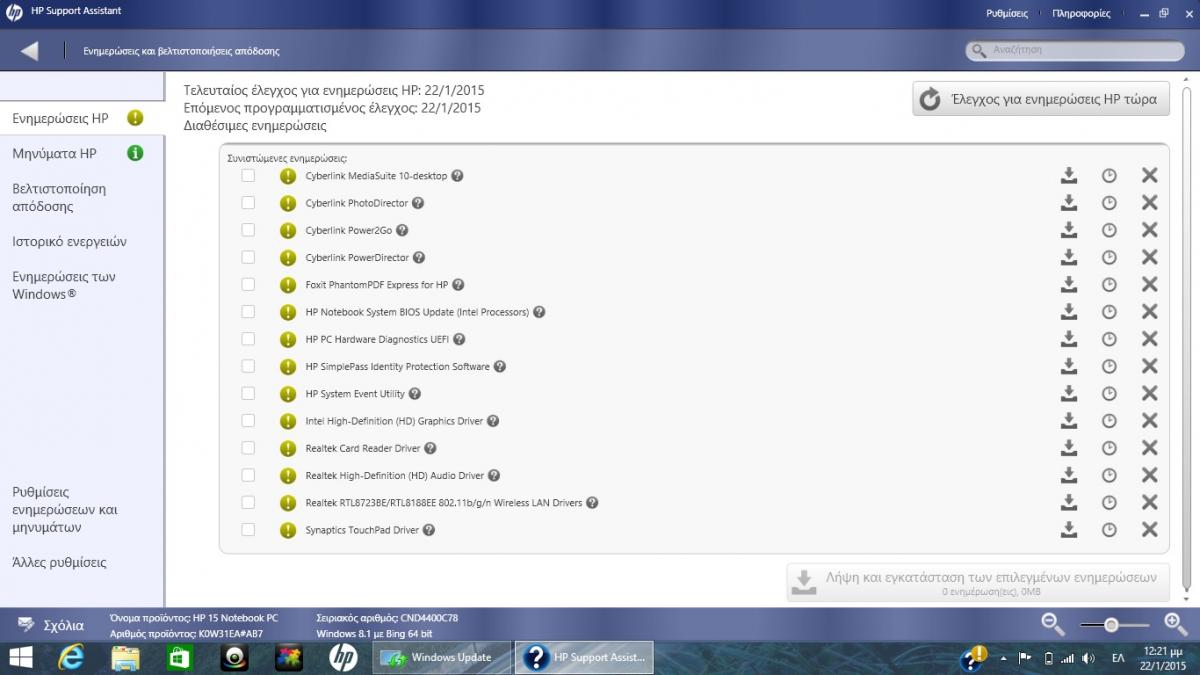Remove HP Notebook System BIOS Update entry
Image resolution: width=1200 pixels, height=675 pixels.
(1150, 312)
